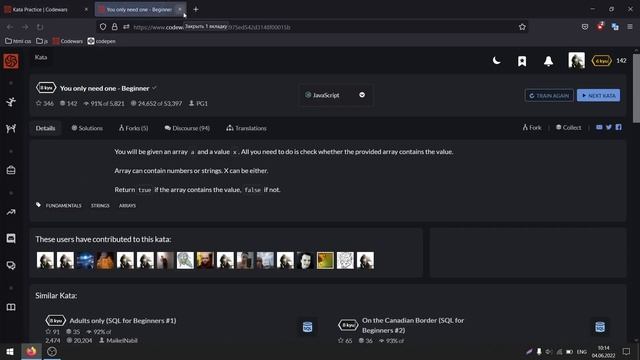Share the kata via email icon

pyautogui.click(x=599, y=127)
